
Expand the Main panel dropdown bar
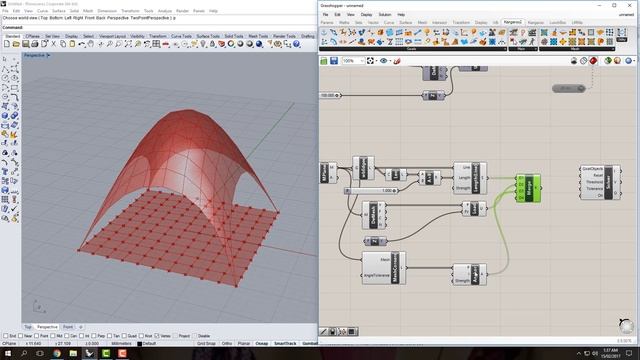[x=523, y=49]
